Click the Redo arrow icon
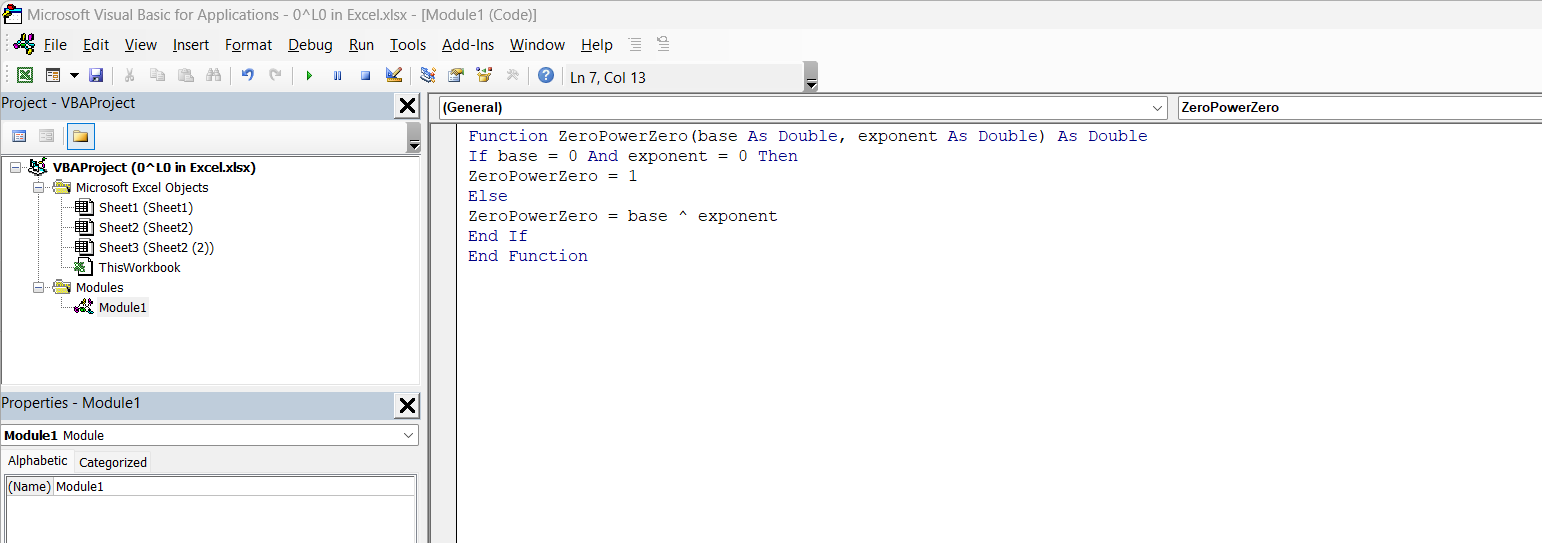This screenshot has height=543, width=1542. point(275,76)
